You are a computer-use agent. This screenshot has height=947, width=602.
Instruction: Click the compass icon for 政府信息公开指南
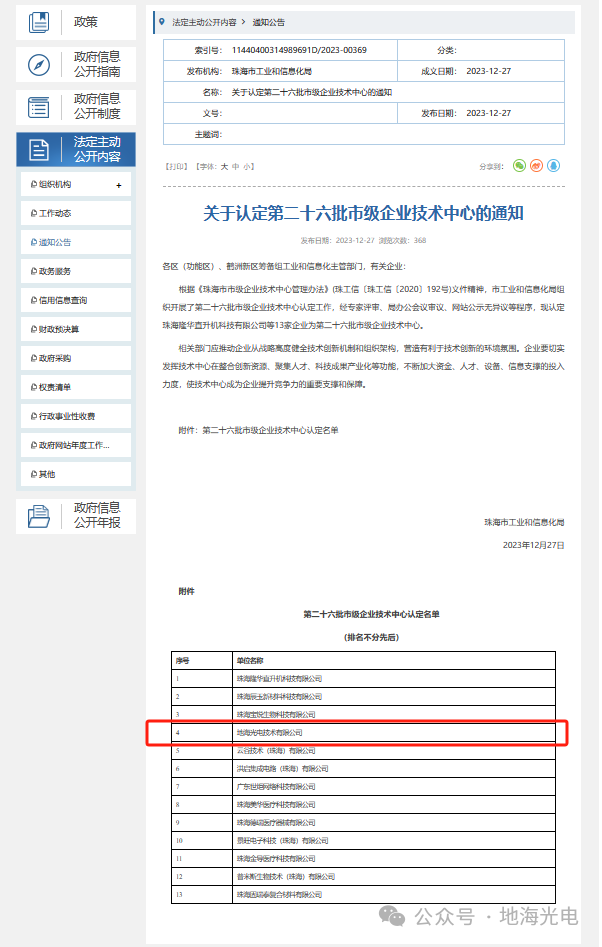coord(39,65)
